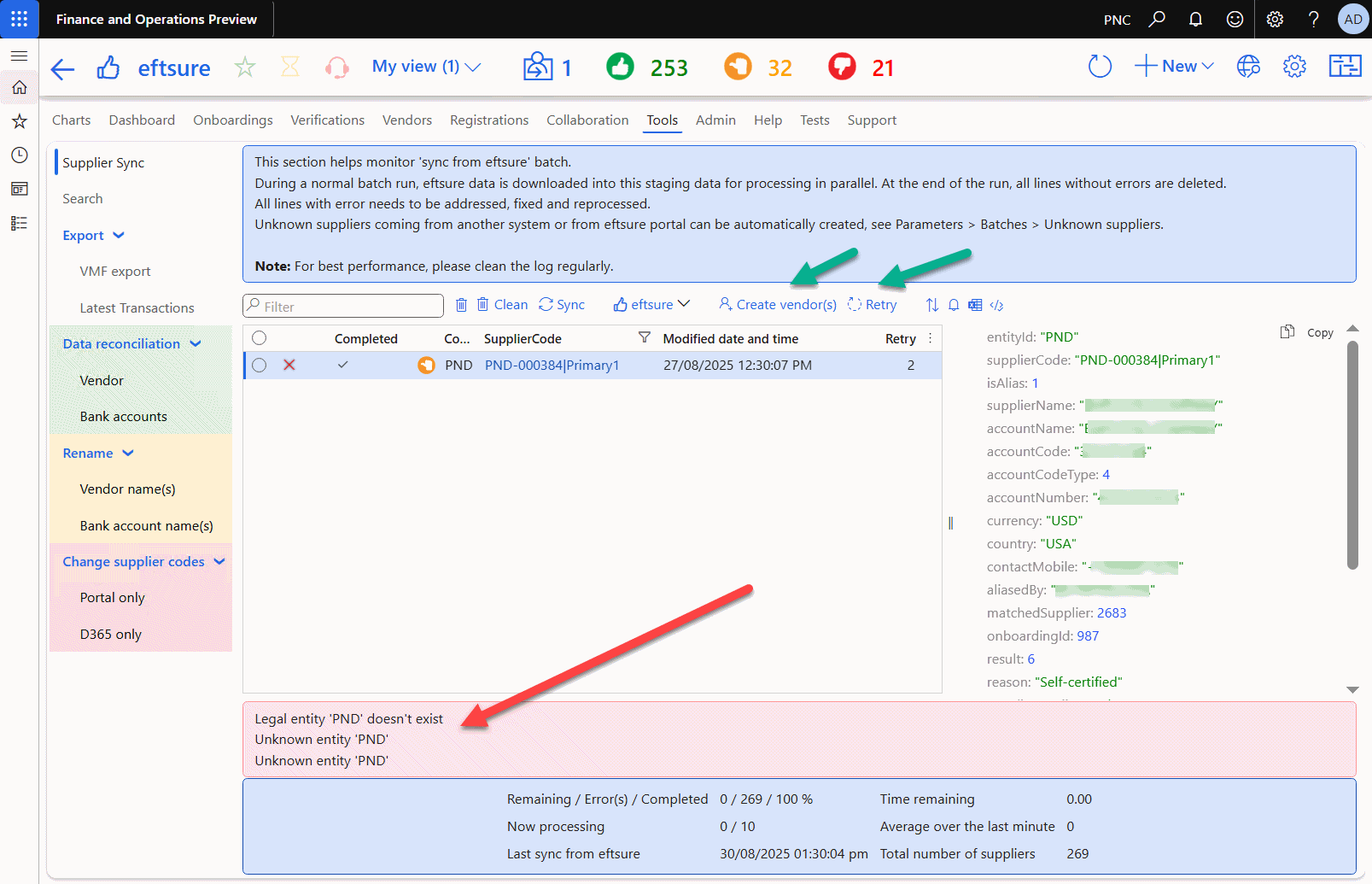Open the VMF export item

pos(115,272)
